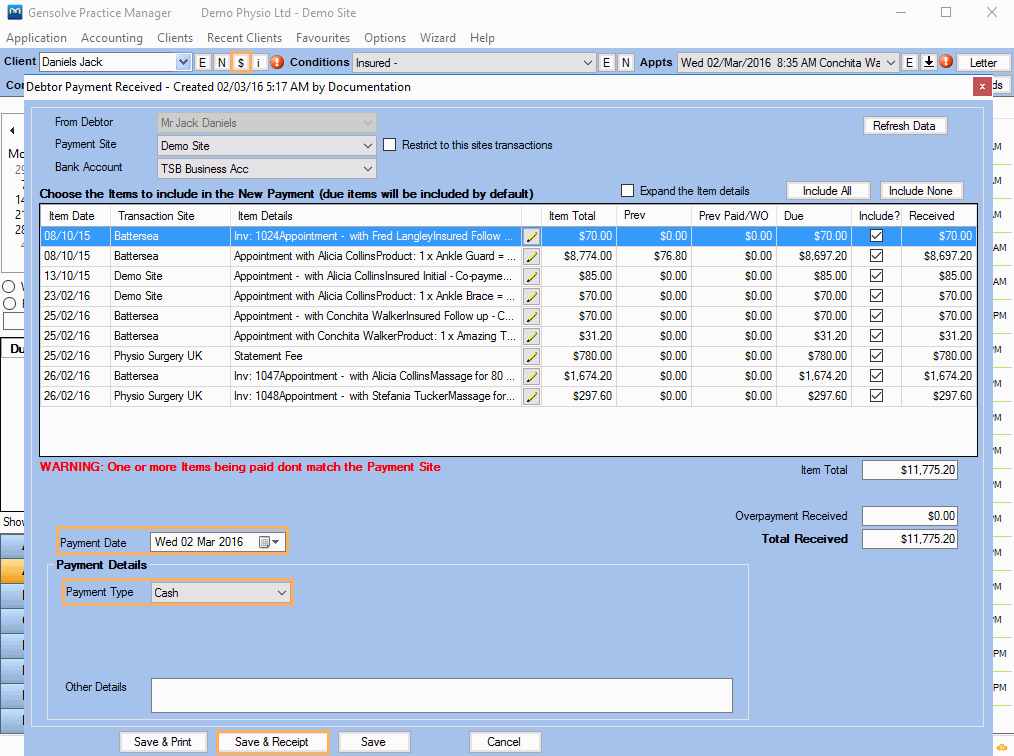This screenshot has height=756, width=1014.
Task: Click the download arrow icon beside Appts
Action: point(928,62)
